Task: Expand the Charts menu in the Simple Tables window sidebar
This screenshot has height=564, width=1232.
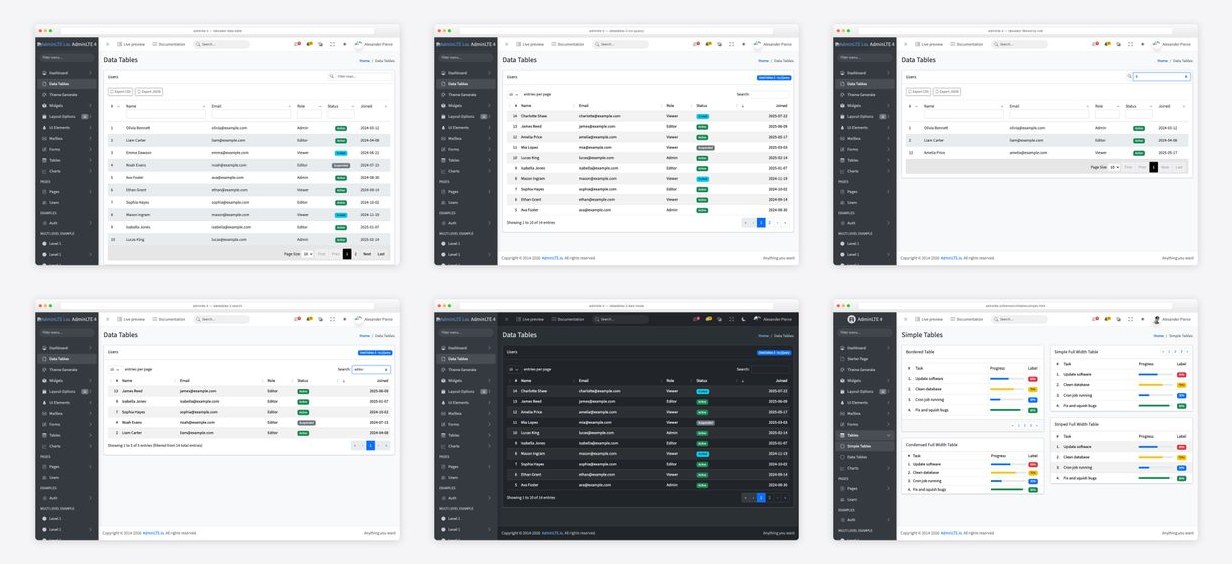Action: click(890, 468)
